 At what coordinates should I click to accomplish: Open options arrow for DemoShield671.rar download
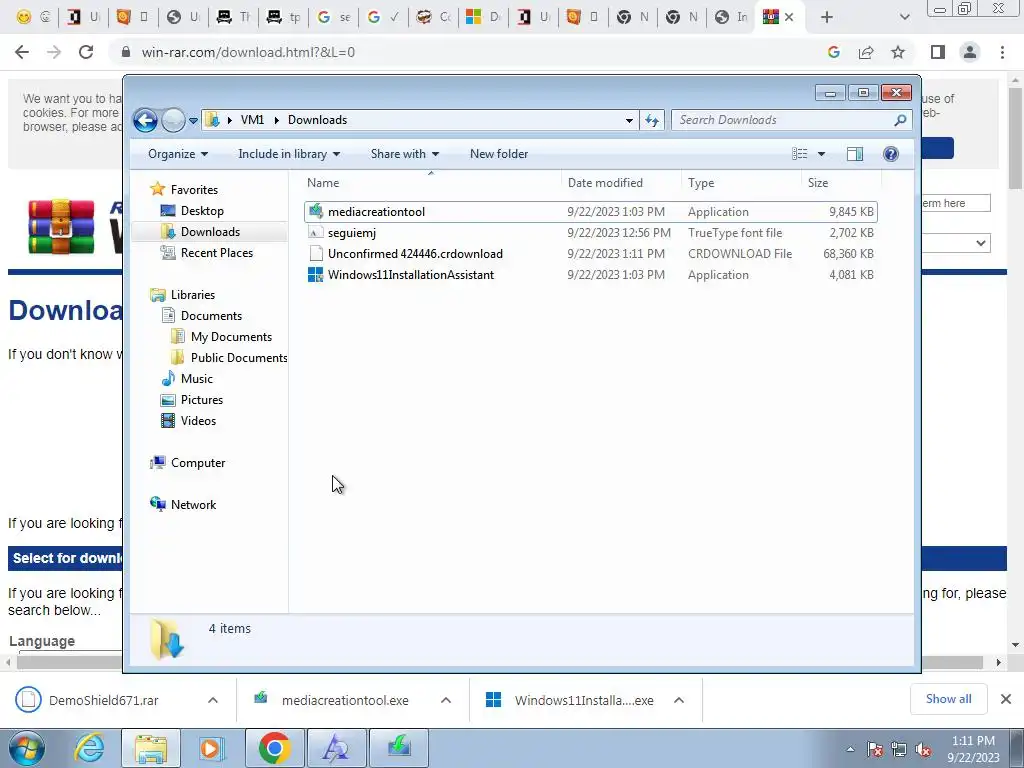tap(213, 700)
